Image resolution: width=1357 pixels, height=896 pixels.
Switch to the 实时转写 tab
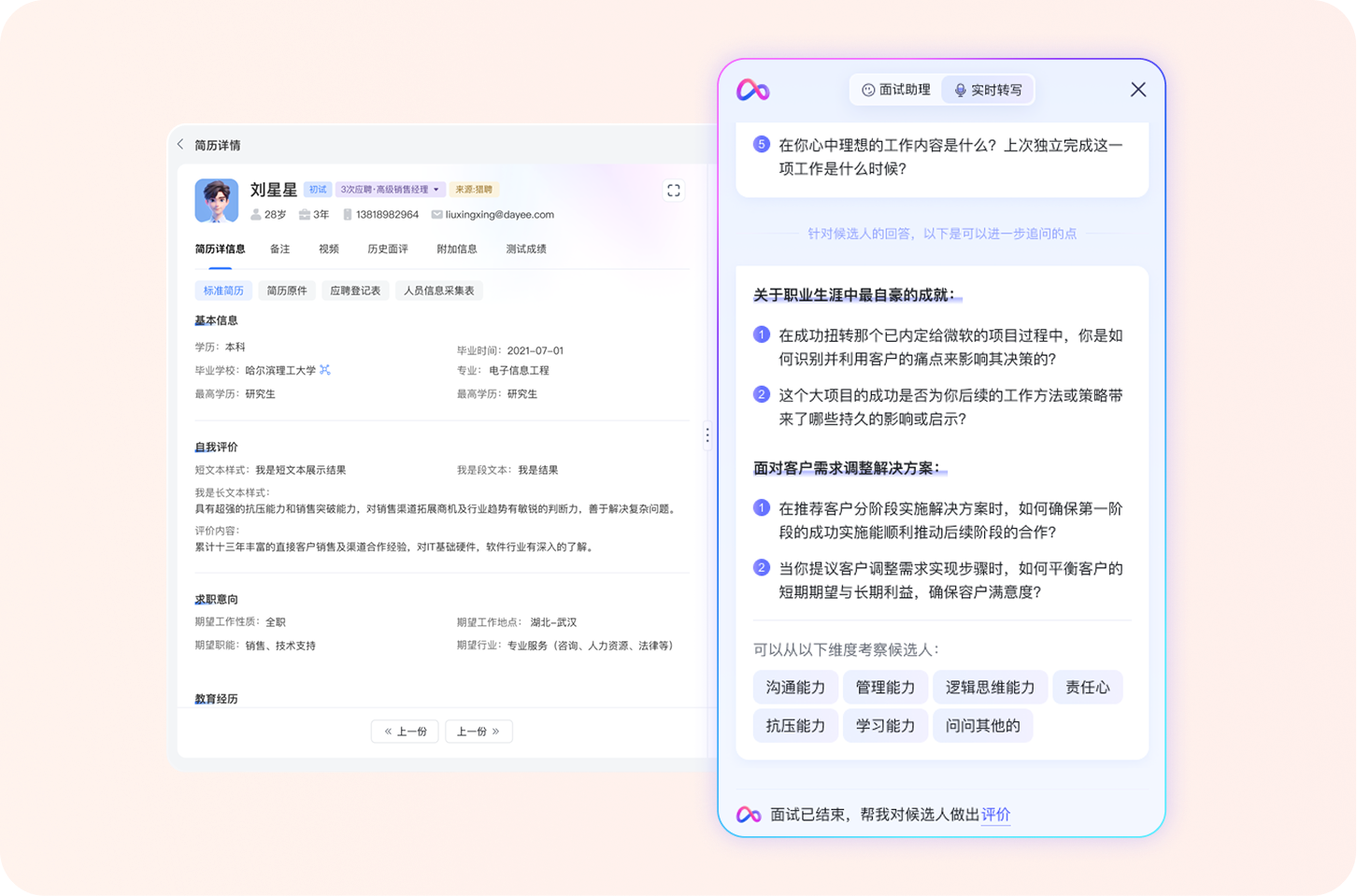[988, 90]
